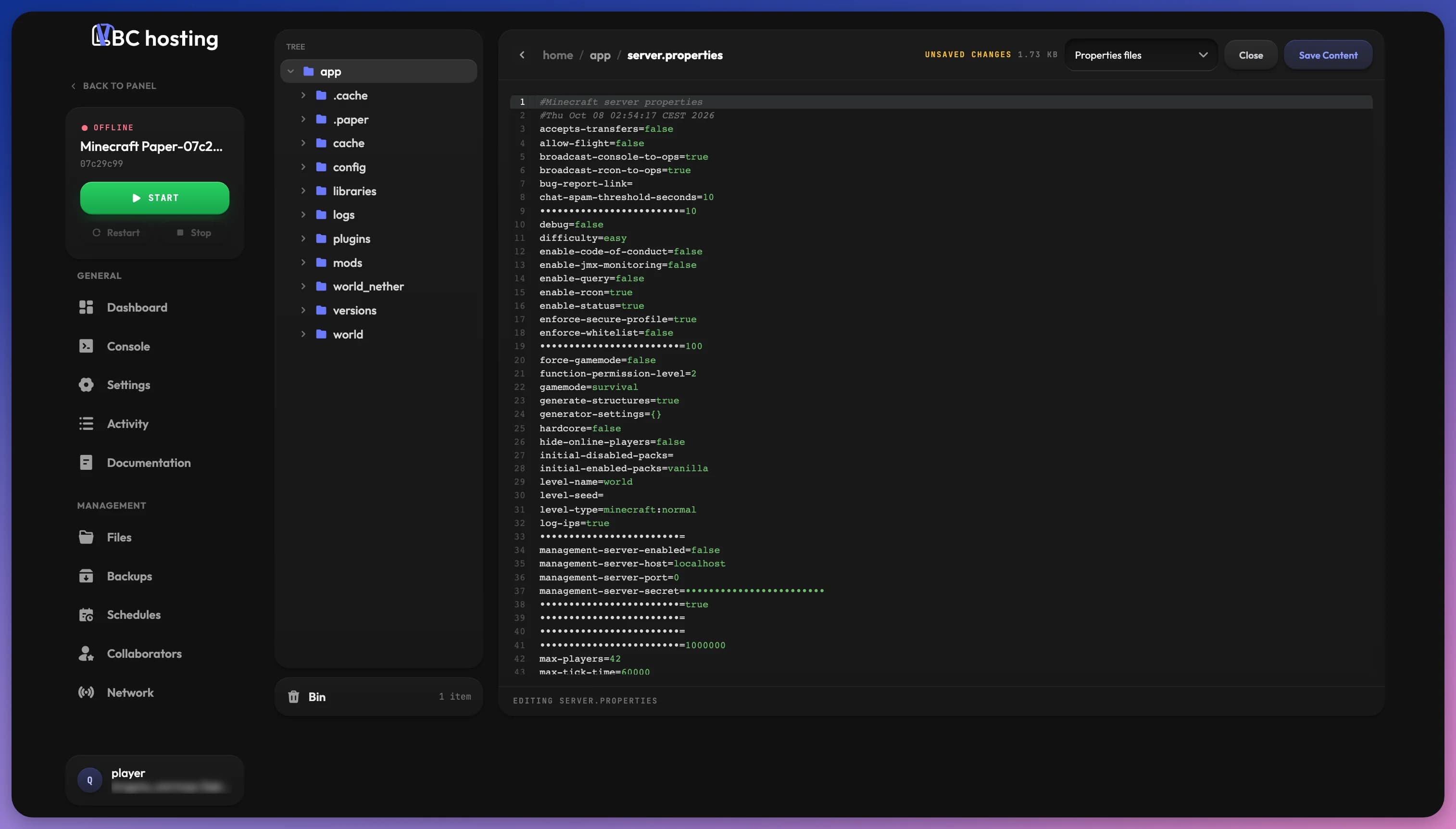Close the file editor
This screenshot has height=829, width=1456.
[x=1251, y=55]
